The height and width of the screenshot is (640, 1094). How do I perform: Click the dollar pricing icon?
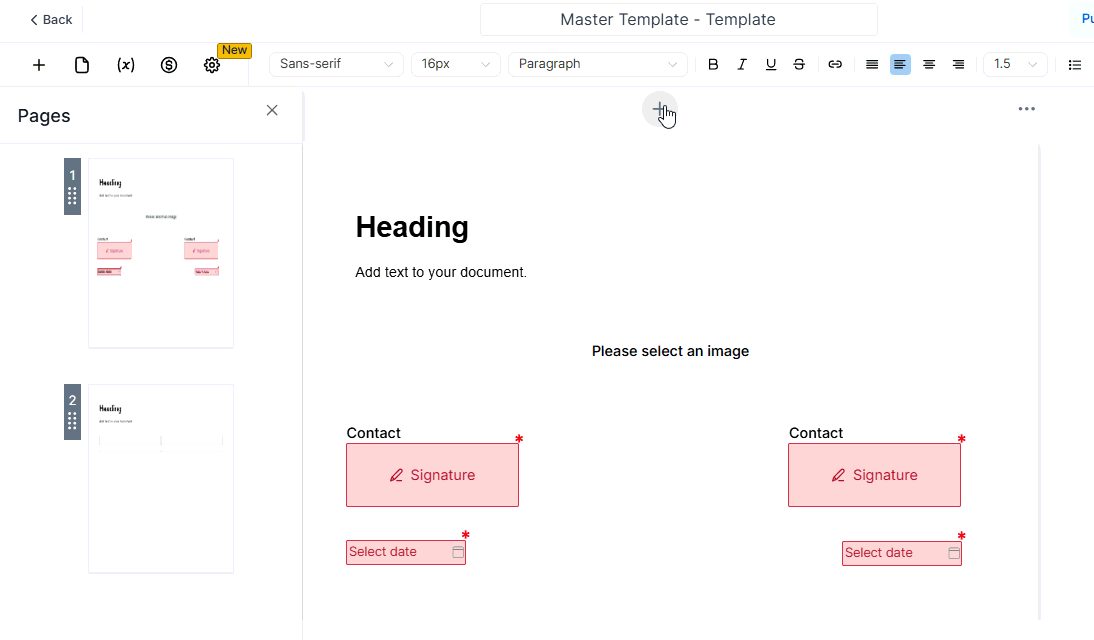(x=169, y=65)
